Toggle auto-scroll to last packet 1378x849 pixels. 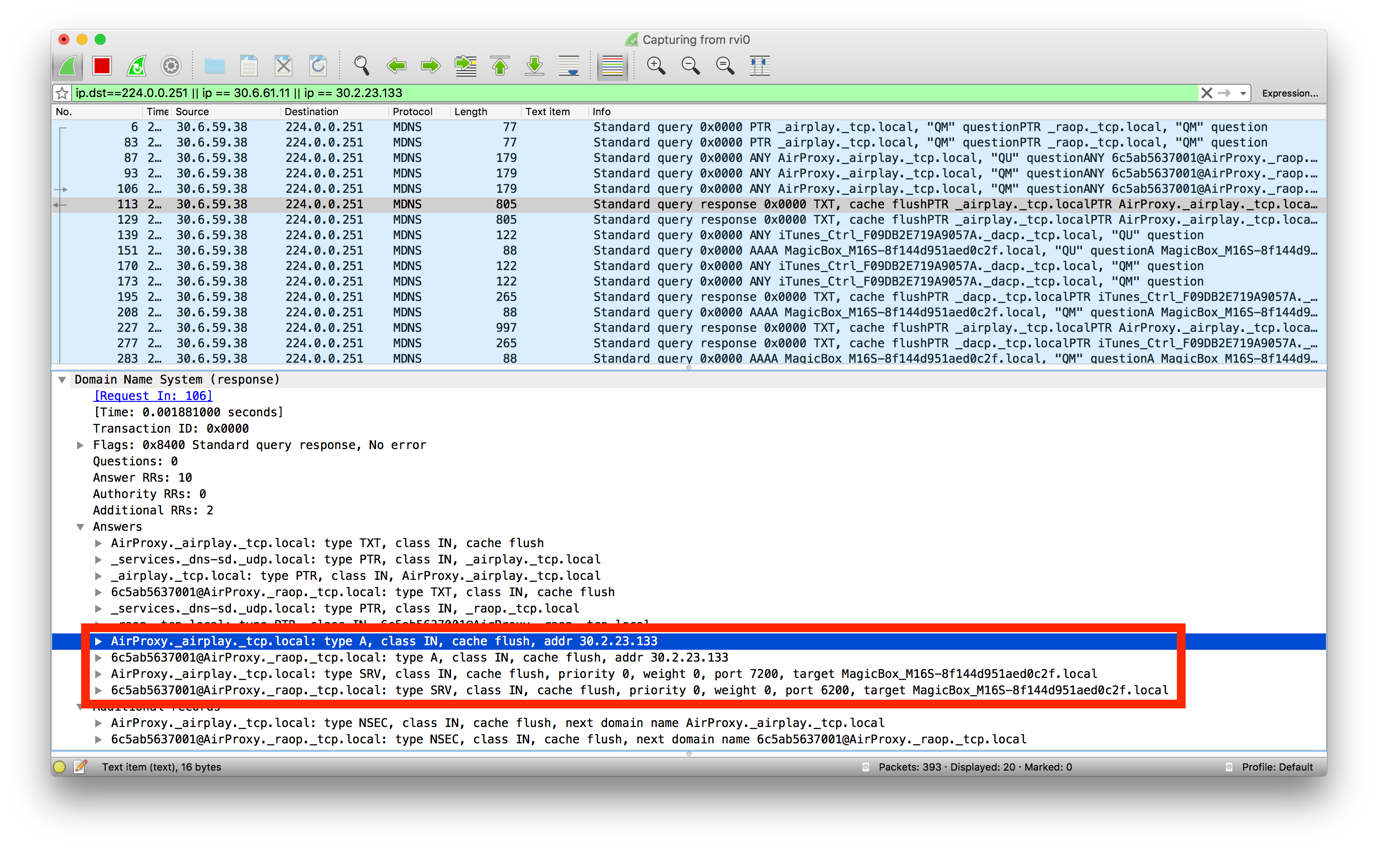click(x=569, y=66)
